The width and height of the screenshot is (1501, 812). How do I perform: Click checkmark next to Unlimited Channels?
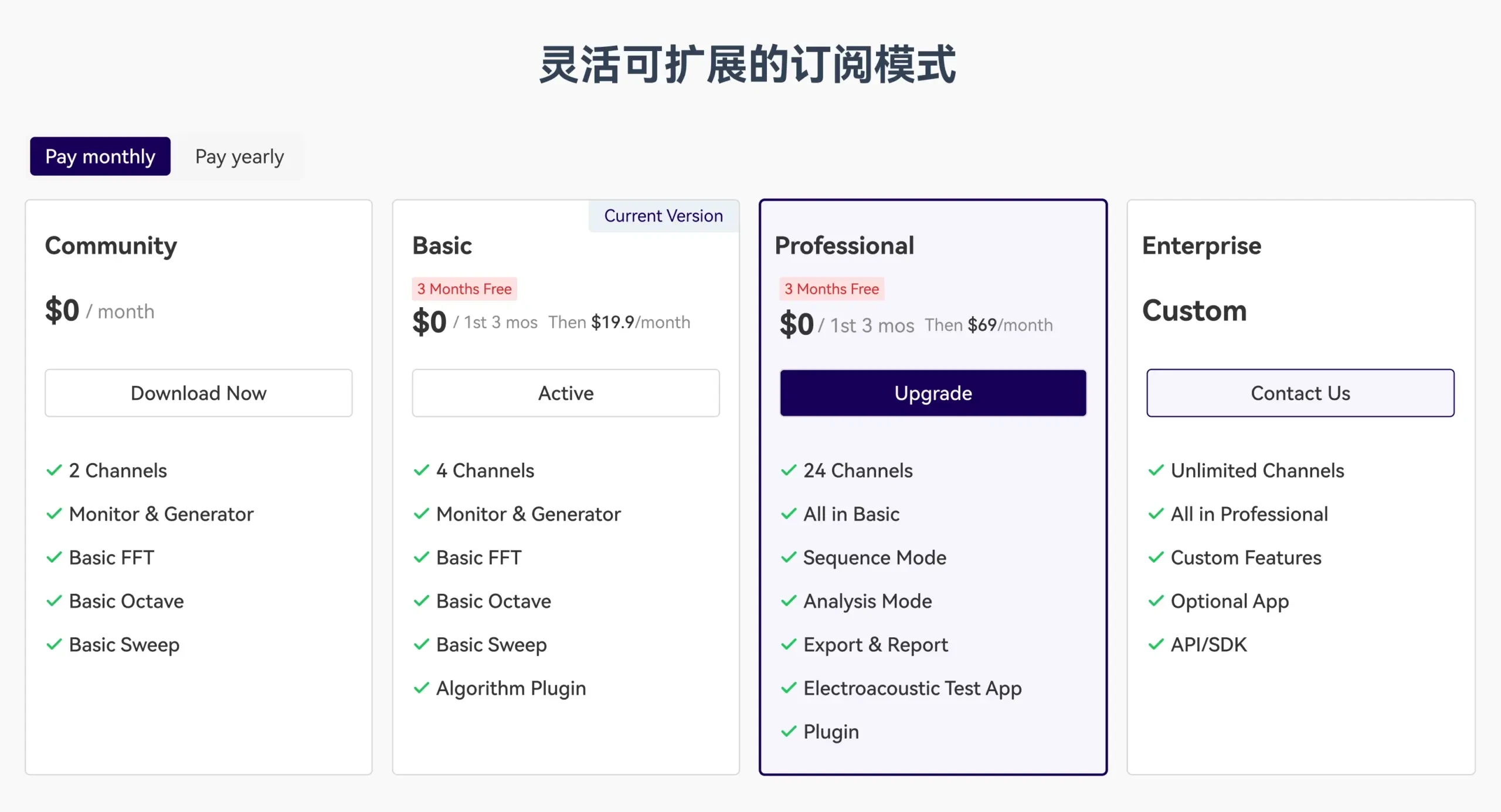coord(1156,470)
